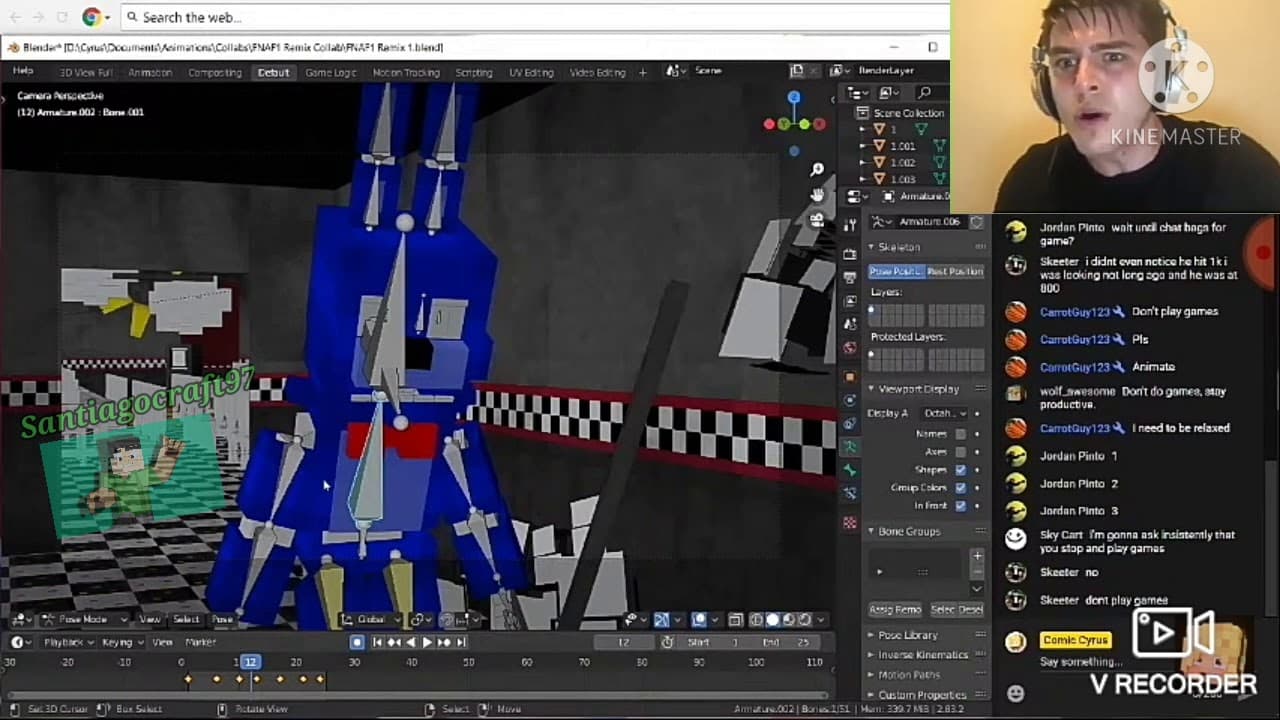Open the Texture properties tab icon
Viewport: 1280px width, 720px height.
pyautogui.click(x=851, y=522)
